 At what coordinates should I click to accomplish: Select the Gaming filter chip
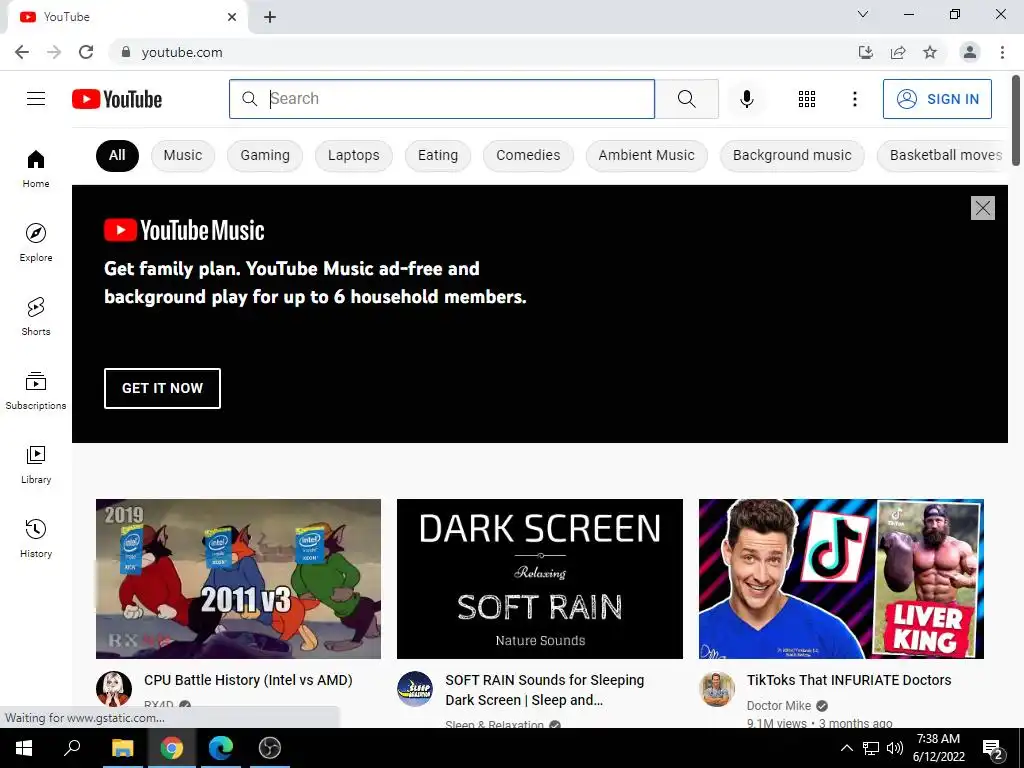[x=264, y=155]
